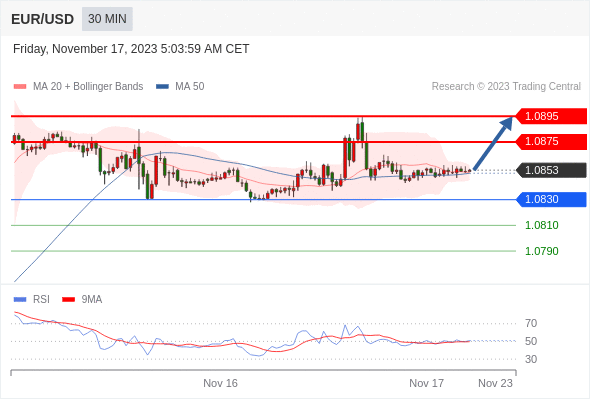Screen dimensions: 590x400
Task: Toggle MA 20 + Bollinger Bands legend swatch
Action: [20, 87]
